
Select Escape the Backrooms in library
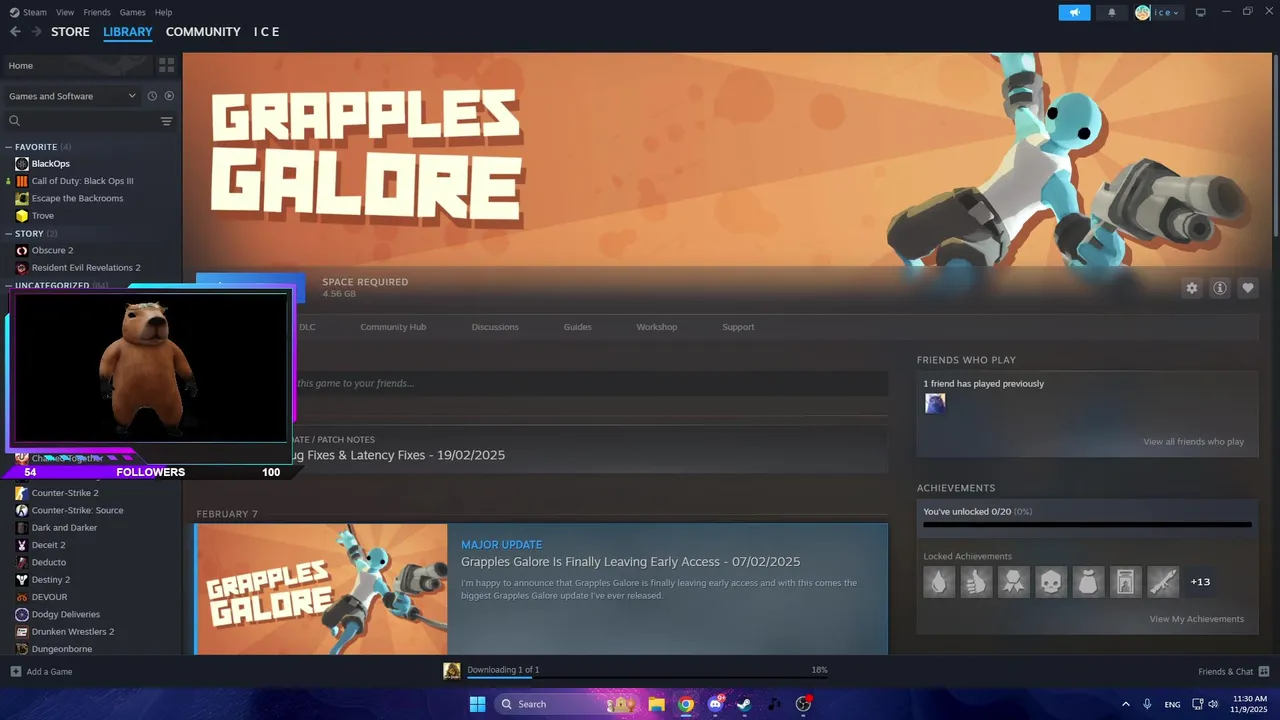point(77,198)
